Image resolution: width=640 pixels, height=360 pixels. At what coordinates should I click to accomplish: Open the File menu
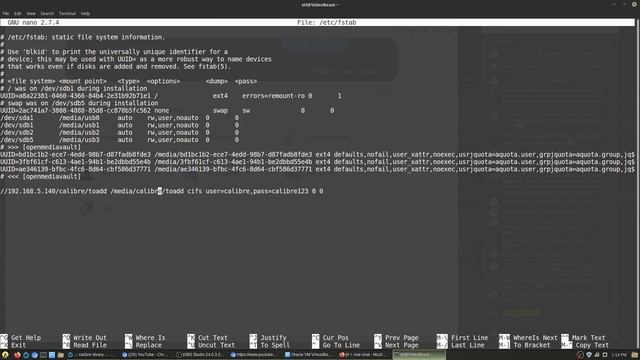tap(6, 13)
